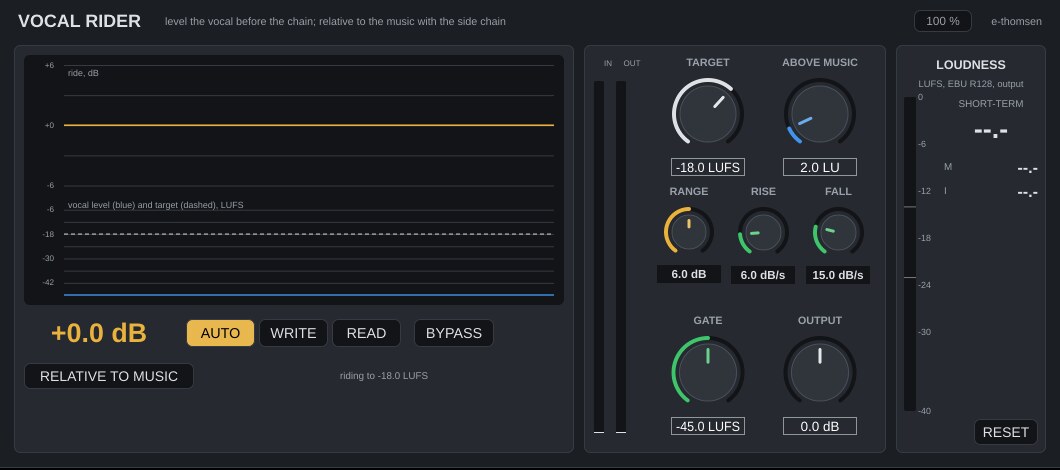The image size is (1060, 470).
Task: Click the M momentary loudness value
Action: click(1027, 169)
